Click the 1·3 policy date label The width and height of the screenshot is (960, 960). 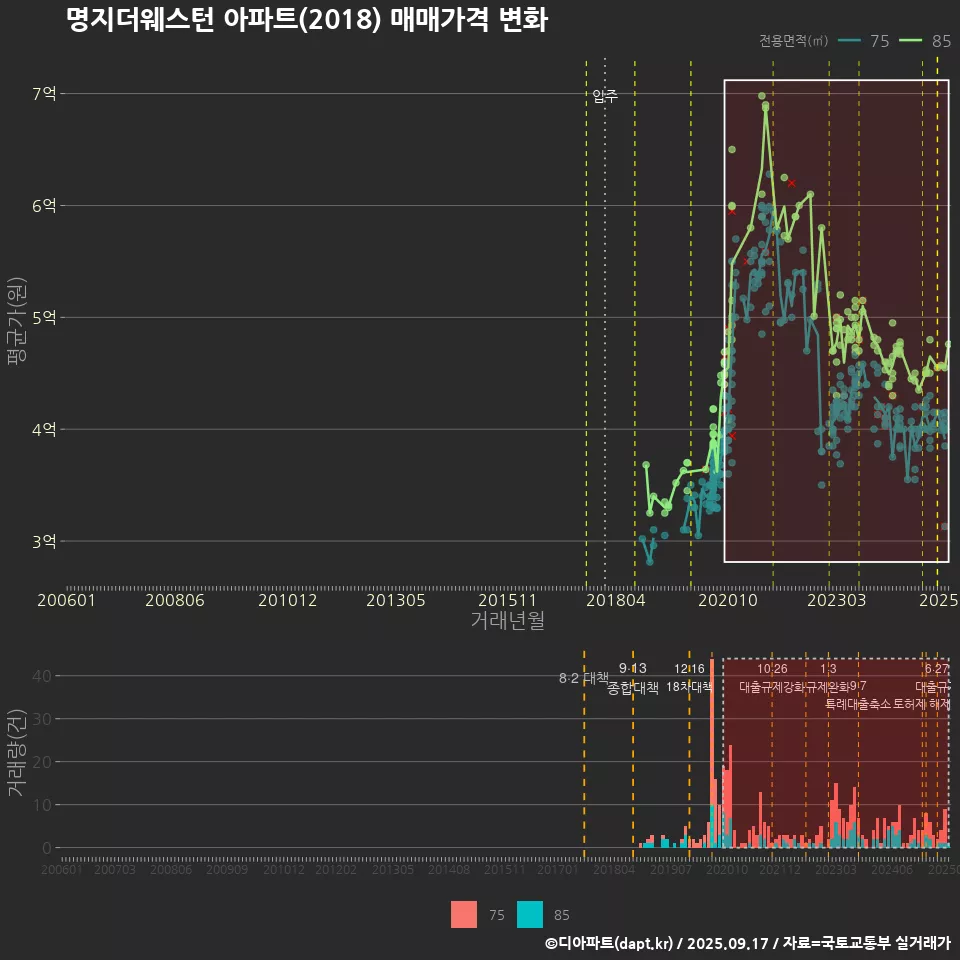click(828, 668)
